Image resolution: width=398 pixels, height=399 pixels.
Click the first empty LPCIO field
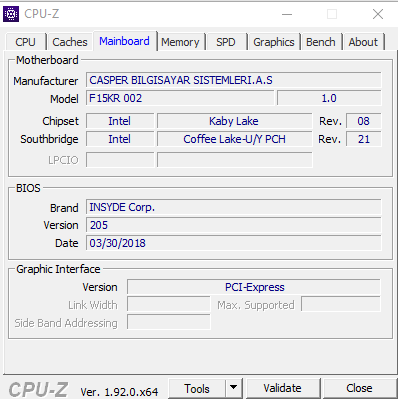(x=120, y=160)
